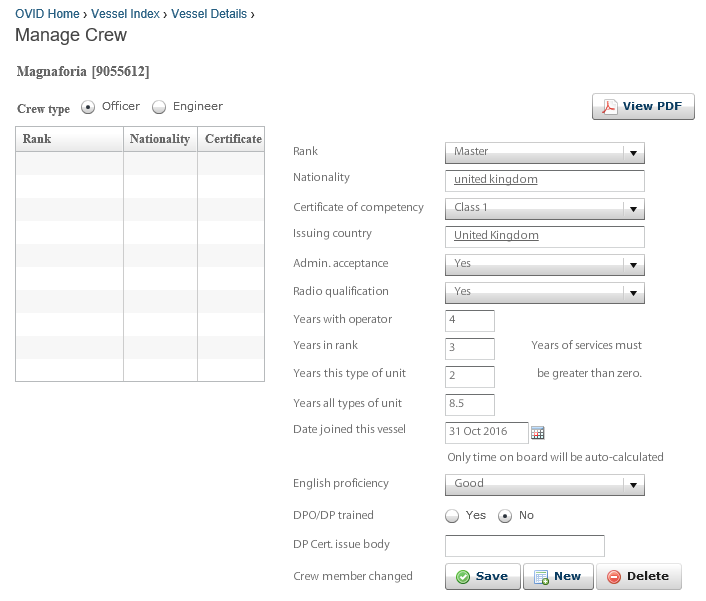Select the vessel name 'Magnaforia [9055612]'
The image size is (706, 601).
[x=83, y=72]
